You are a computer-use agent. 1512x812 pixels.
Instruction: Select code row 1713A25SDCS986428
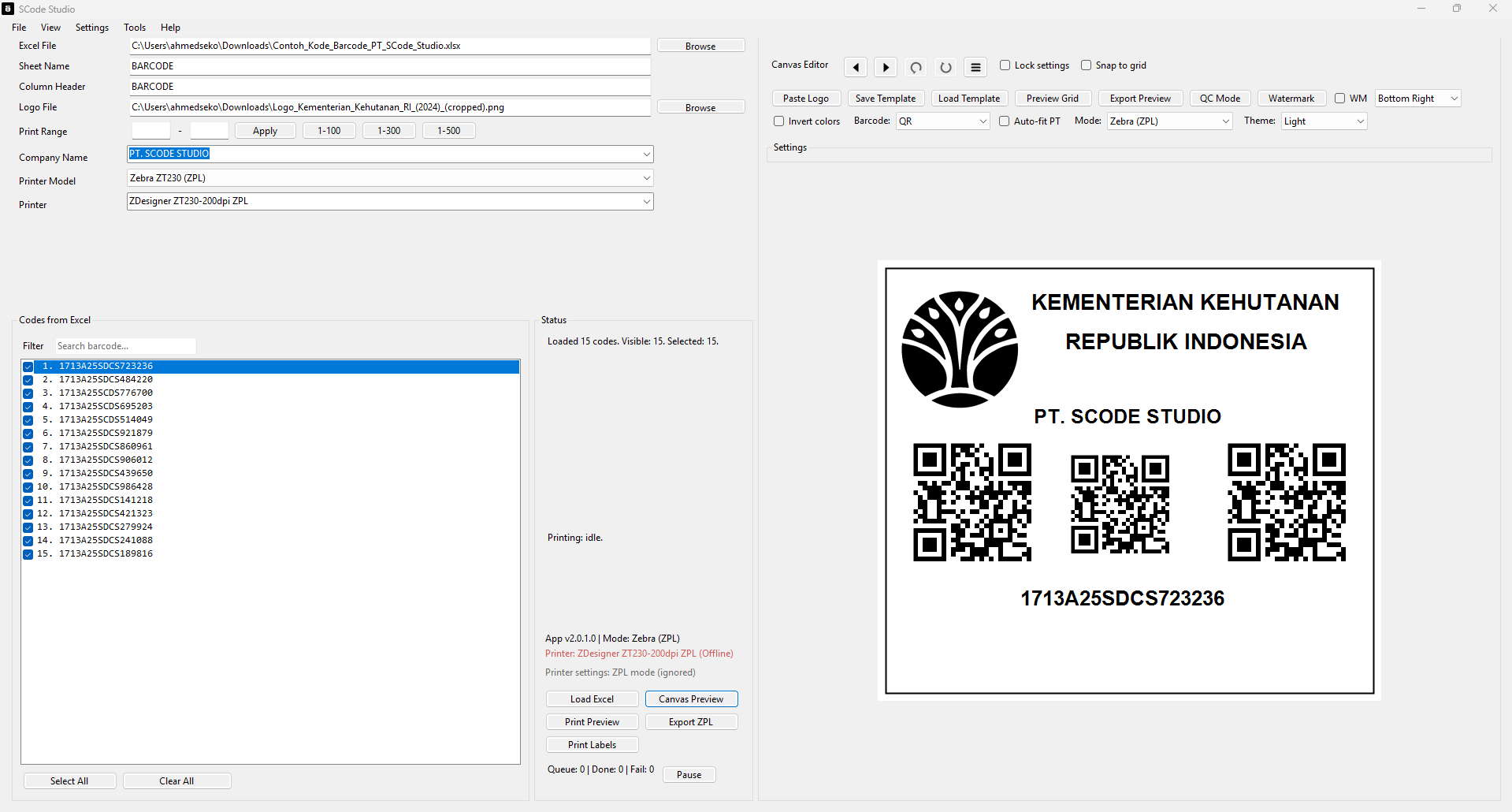[270, 487]
